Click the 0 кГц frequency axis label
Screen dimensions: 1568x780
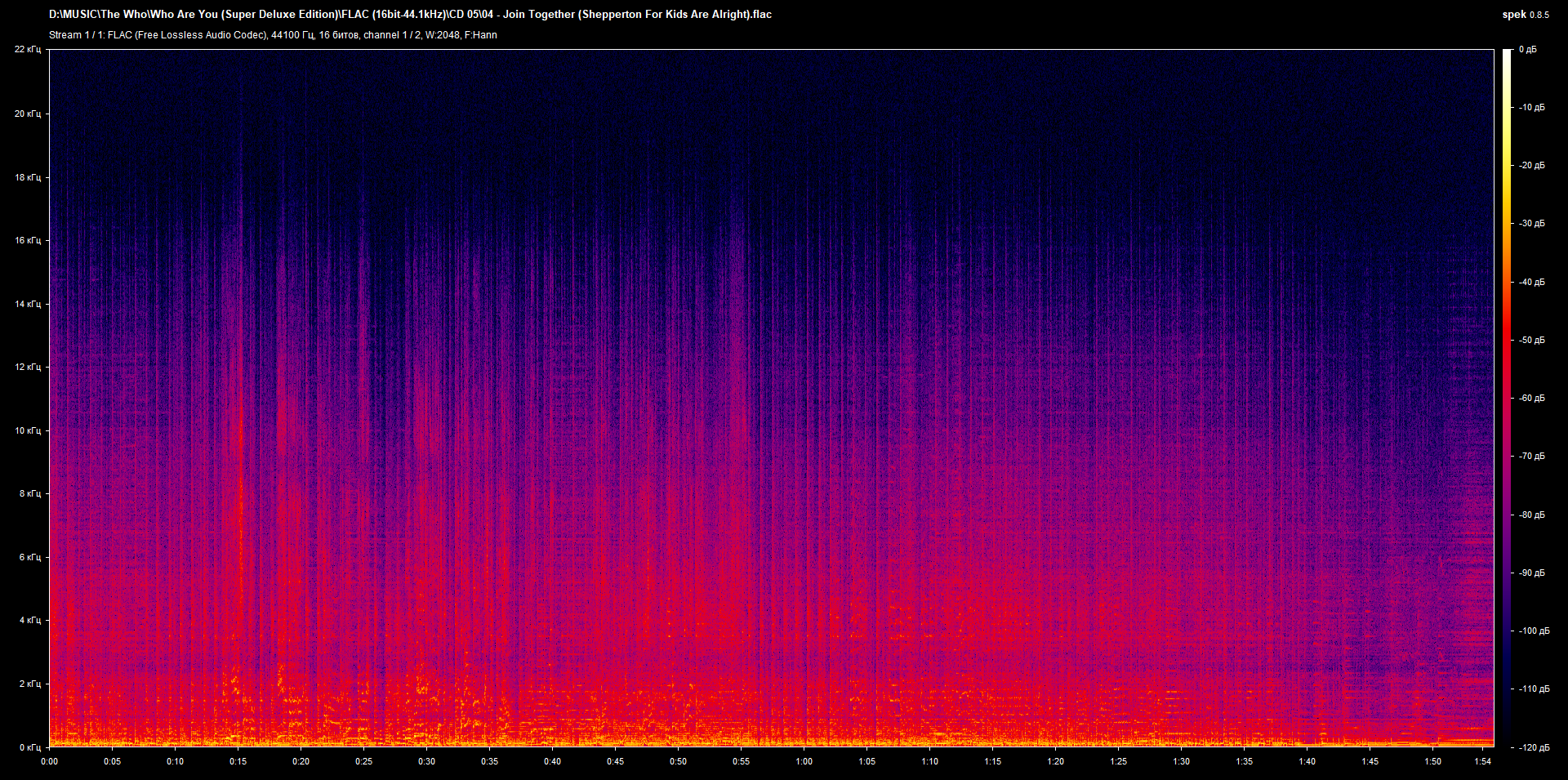(29, 747)
